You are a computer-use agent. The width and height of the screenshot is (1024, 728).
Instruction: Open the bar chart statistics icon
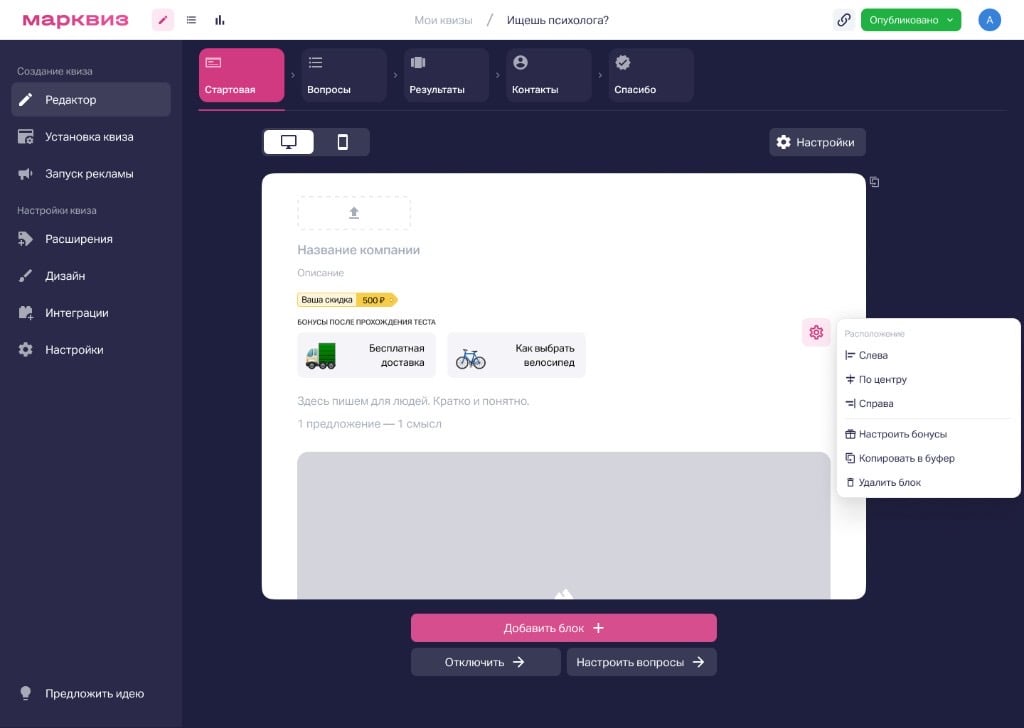coord(219,20)
